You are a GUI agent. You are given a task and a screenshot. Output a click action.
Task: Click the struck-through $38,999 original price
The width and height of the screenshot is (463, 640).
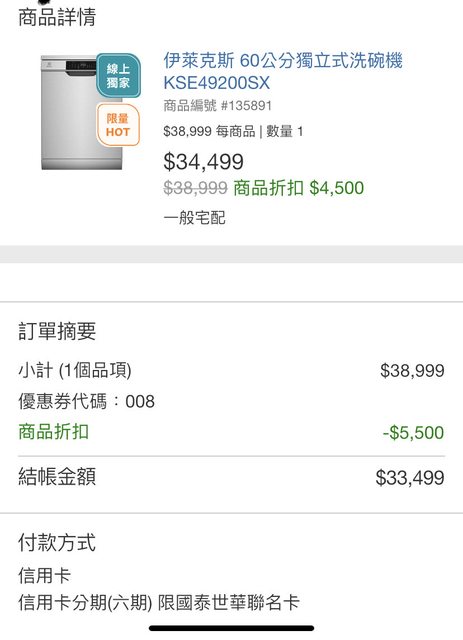(x=195, y=188)
